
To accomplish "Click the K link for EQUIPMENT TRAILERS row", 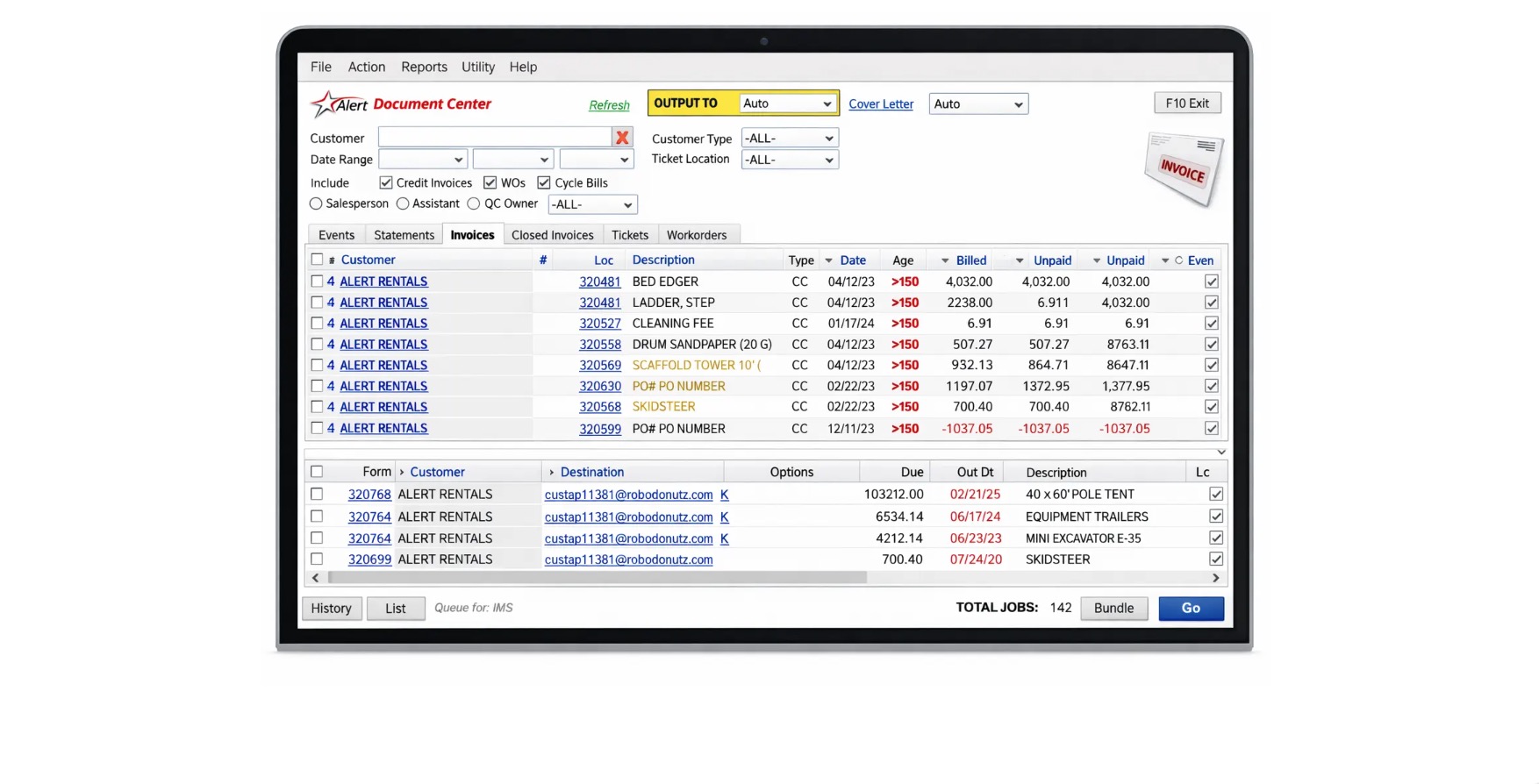I will click(725, 517).
